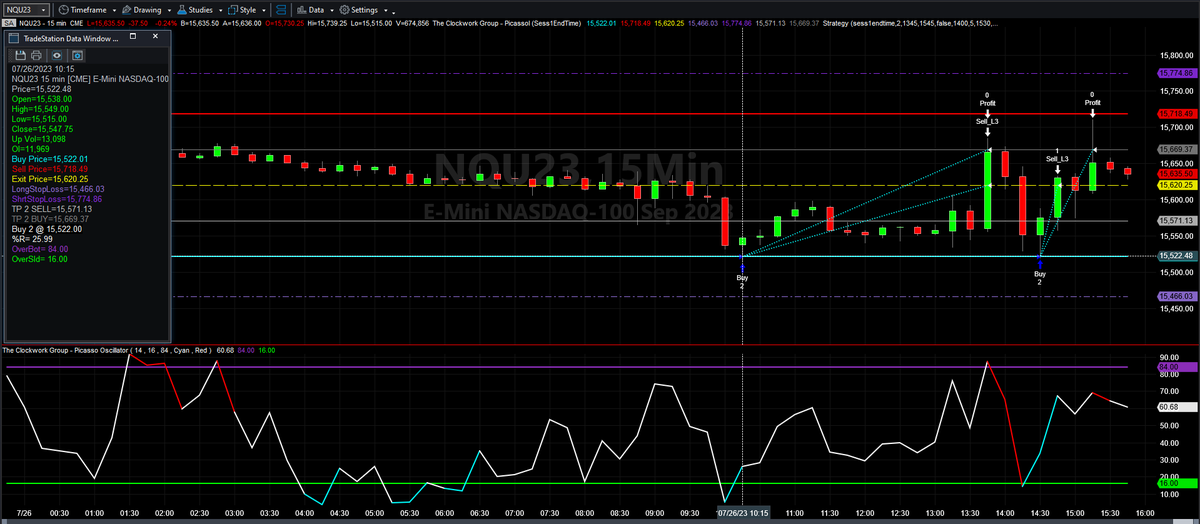Click the SA badge in the status line
Image resolution: width=1200 pixels, height=524 pixels.
coord(9,23)
